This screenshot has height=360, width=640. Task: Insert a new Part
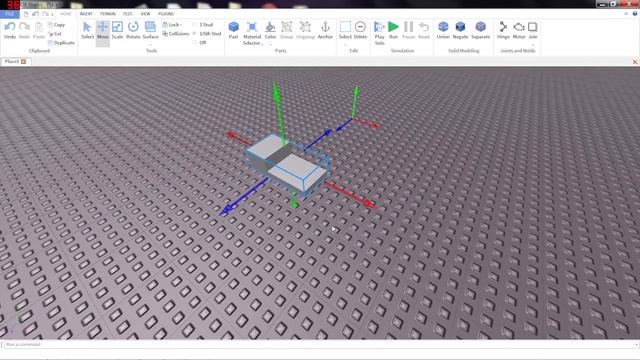233,31
